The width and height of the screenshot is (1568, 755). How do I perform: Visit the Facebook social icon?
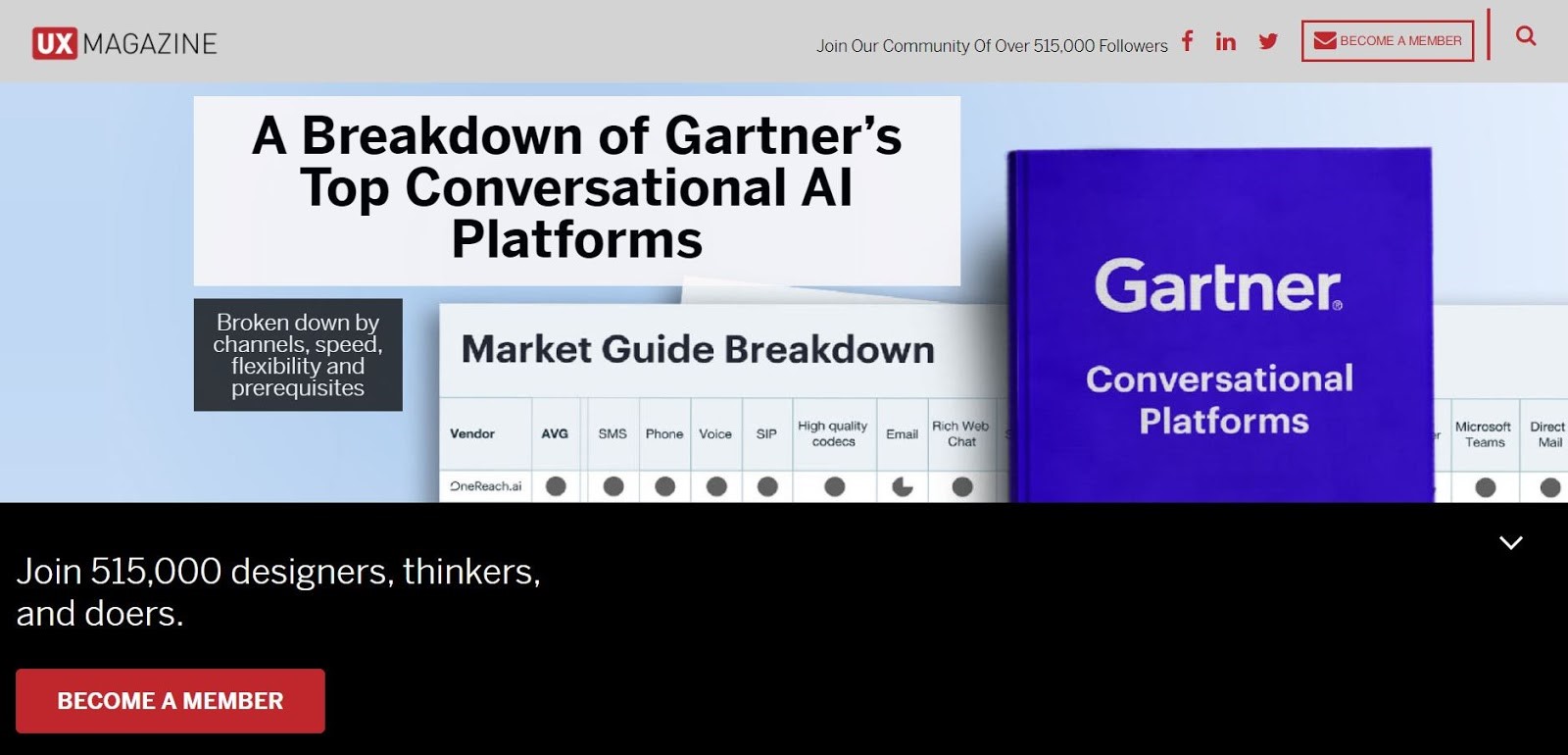coord(1187,40)
